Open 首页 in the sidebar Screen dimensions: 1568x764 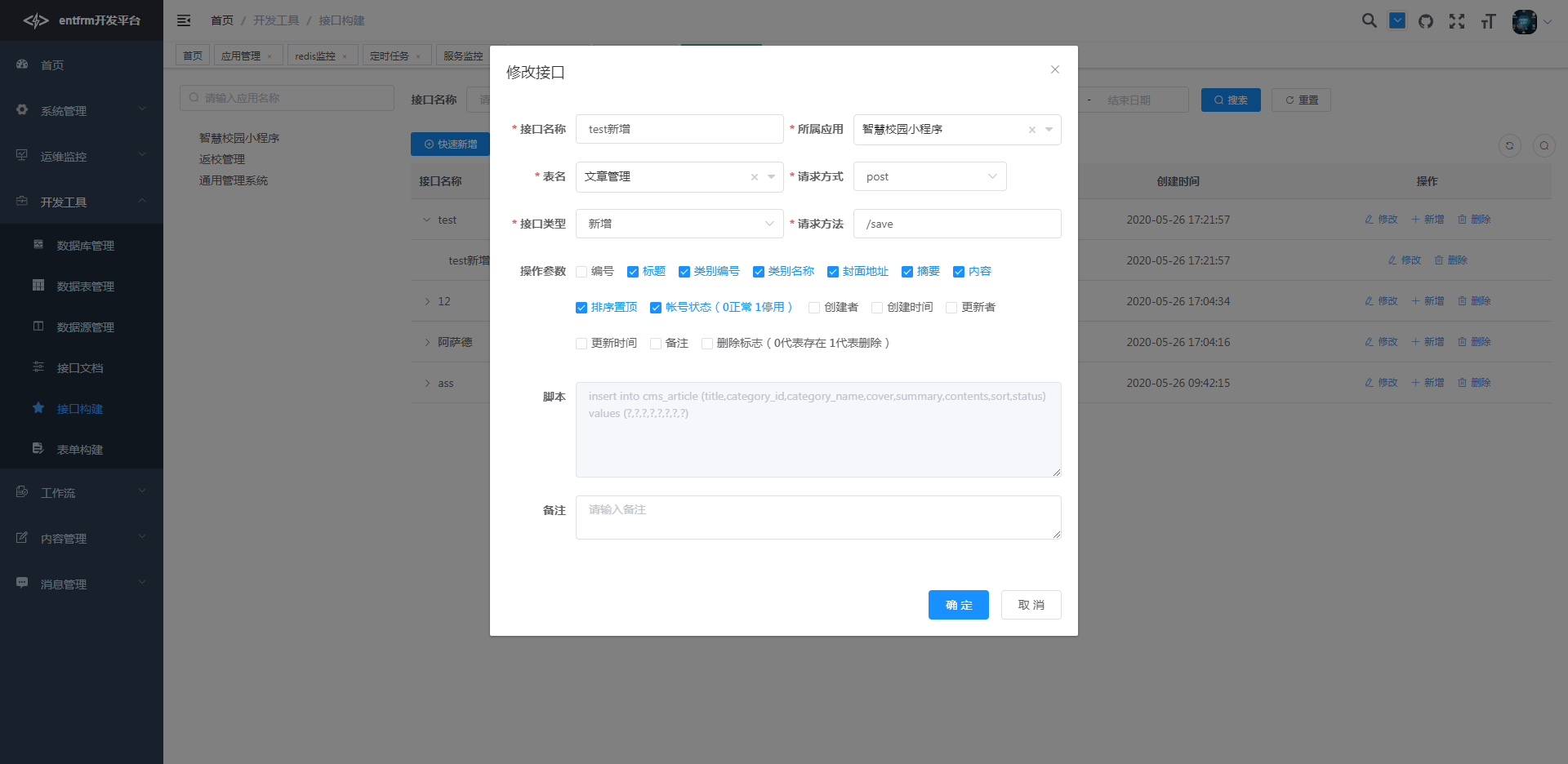[x=82, y=64]
